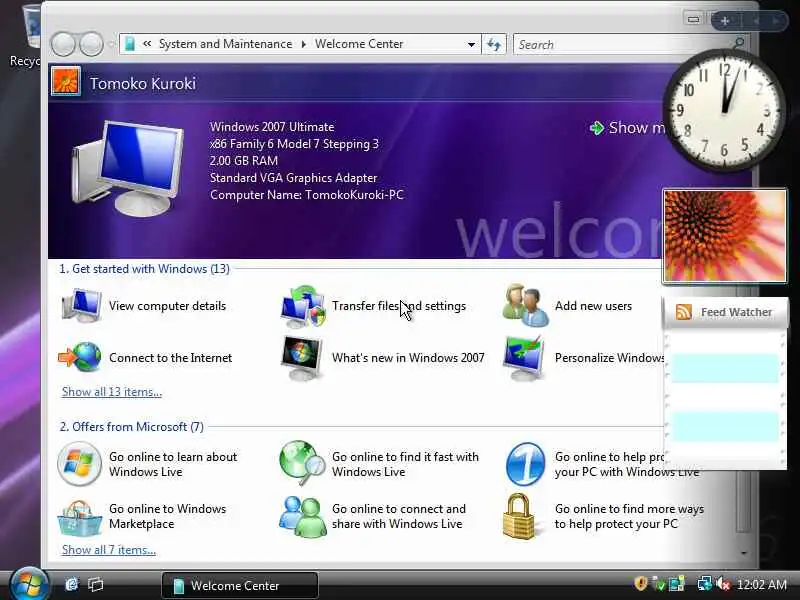Open the Start menu orb

(x=29, y=585)
